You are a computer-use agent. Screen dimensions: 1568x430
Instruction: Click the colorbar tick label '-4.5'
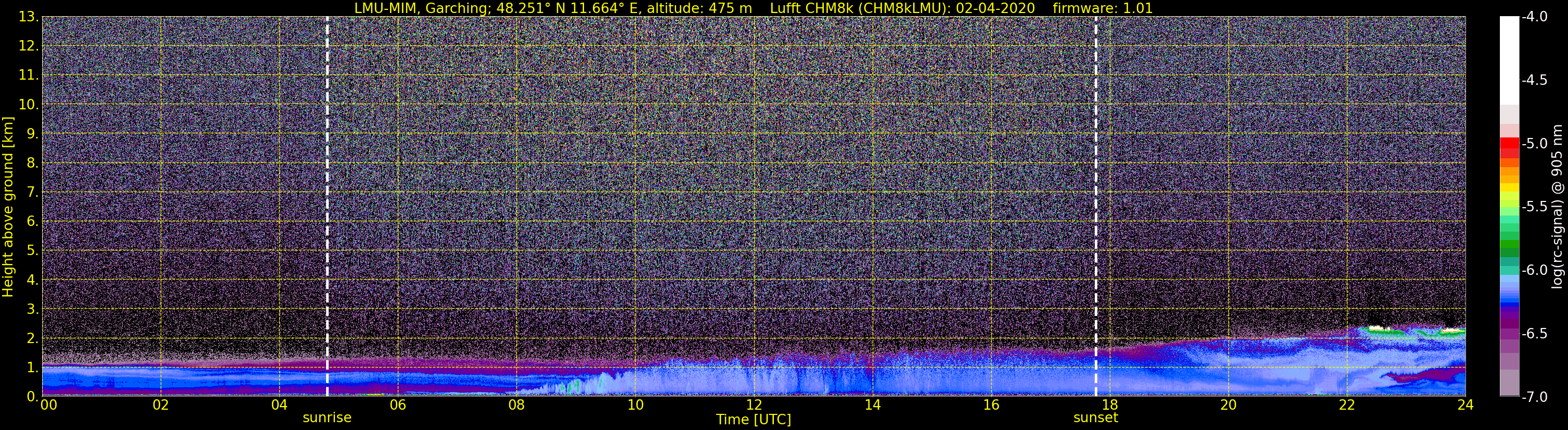click(1534, 80)
